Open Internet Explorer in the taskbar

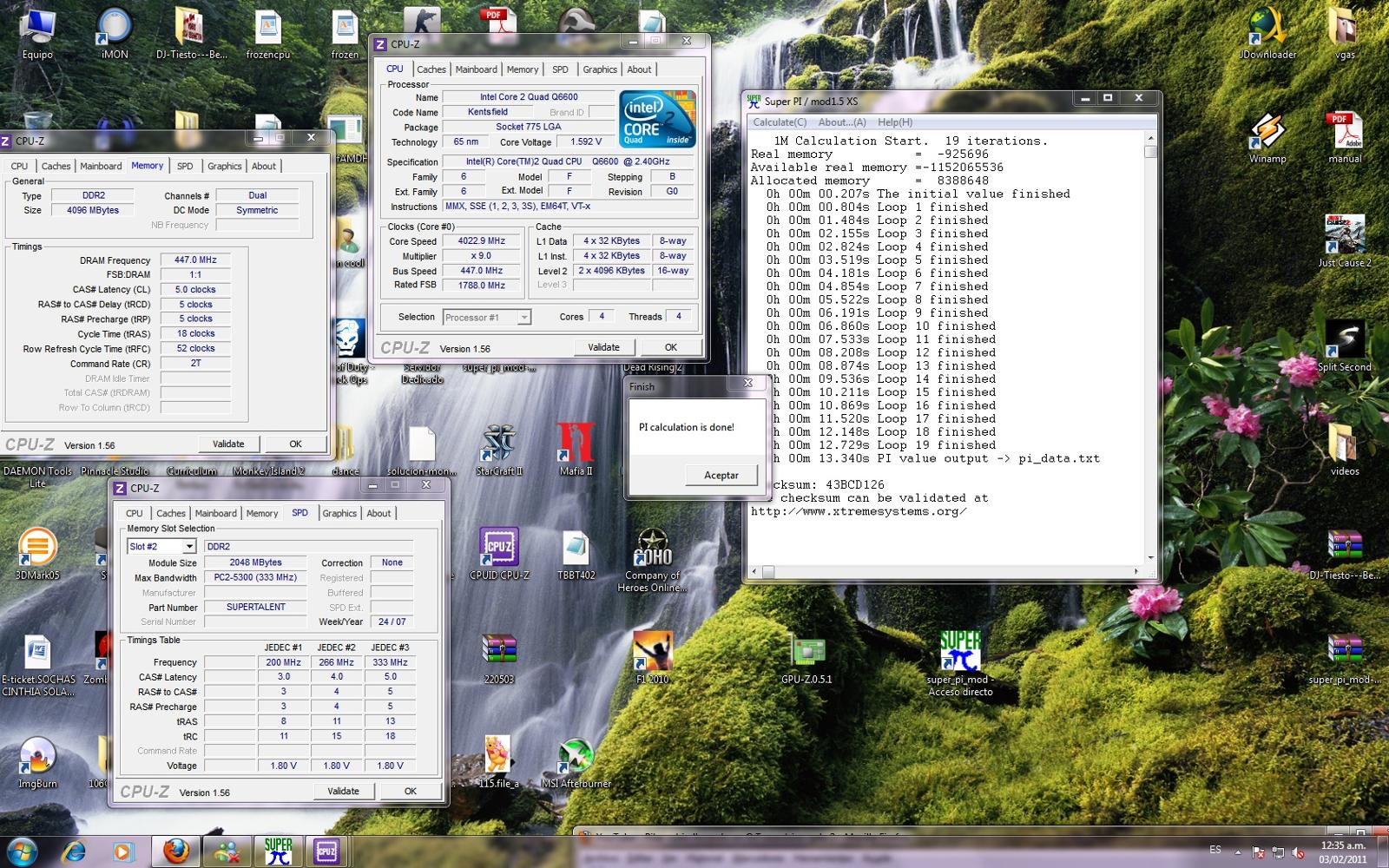(x=75, y=852)
